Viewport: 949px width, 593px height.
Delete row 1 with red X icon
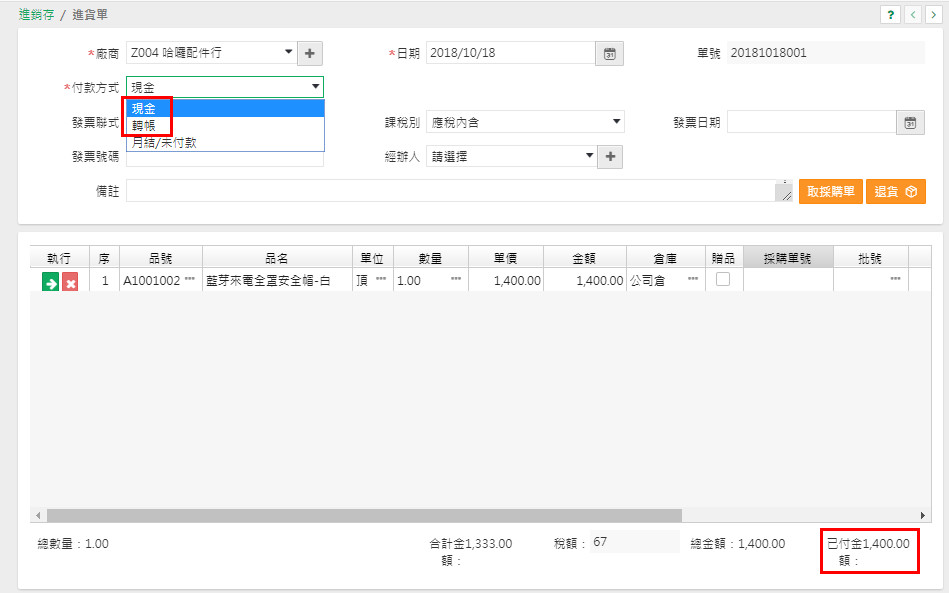[x=70, y=282]
